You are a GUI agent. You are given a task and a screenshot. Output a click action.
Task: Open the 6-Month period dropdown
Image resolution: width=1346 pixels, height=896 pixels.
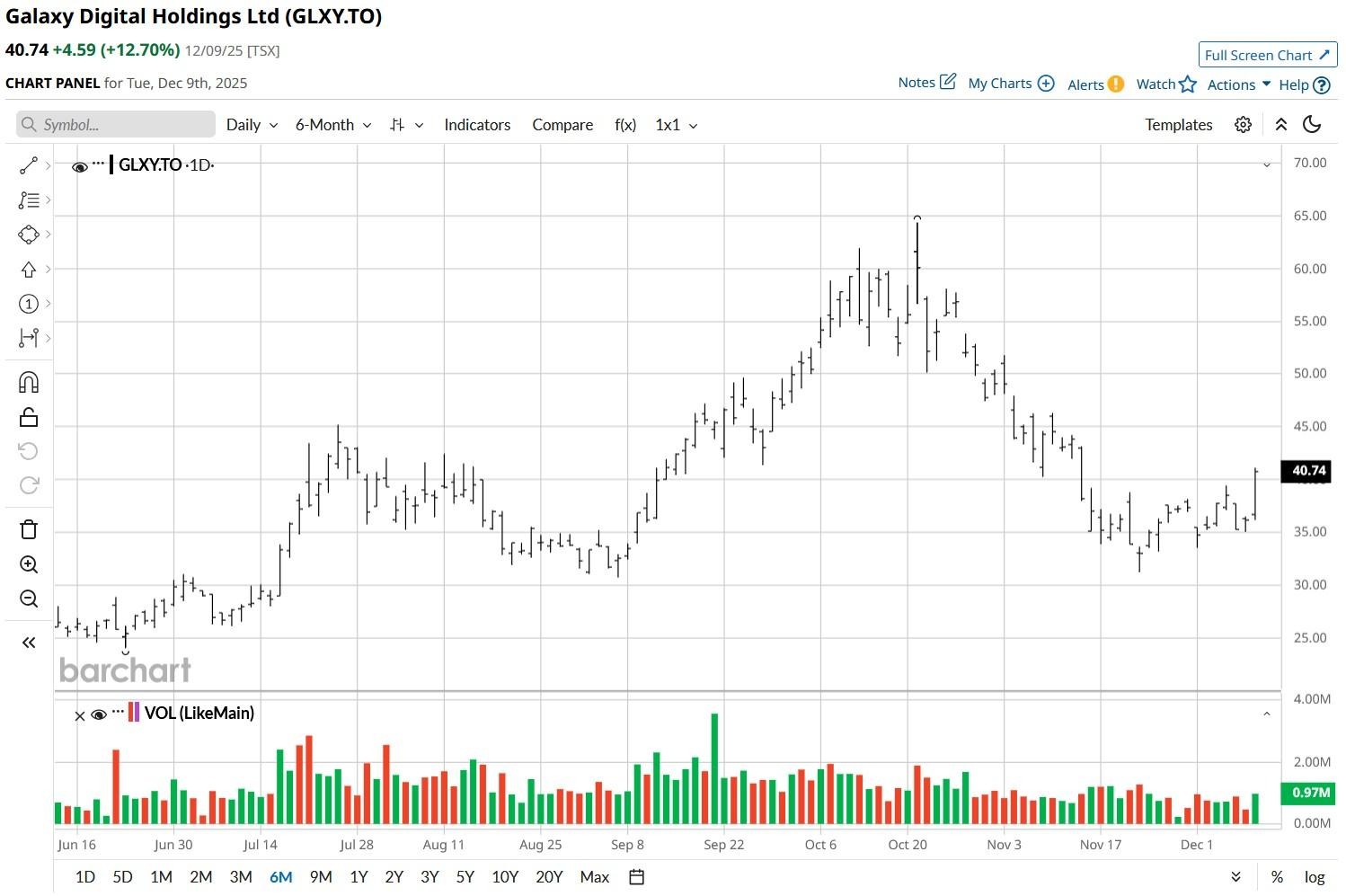pos(333,125)
